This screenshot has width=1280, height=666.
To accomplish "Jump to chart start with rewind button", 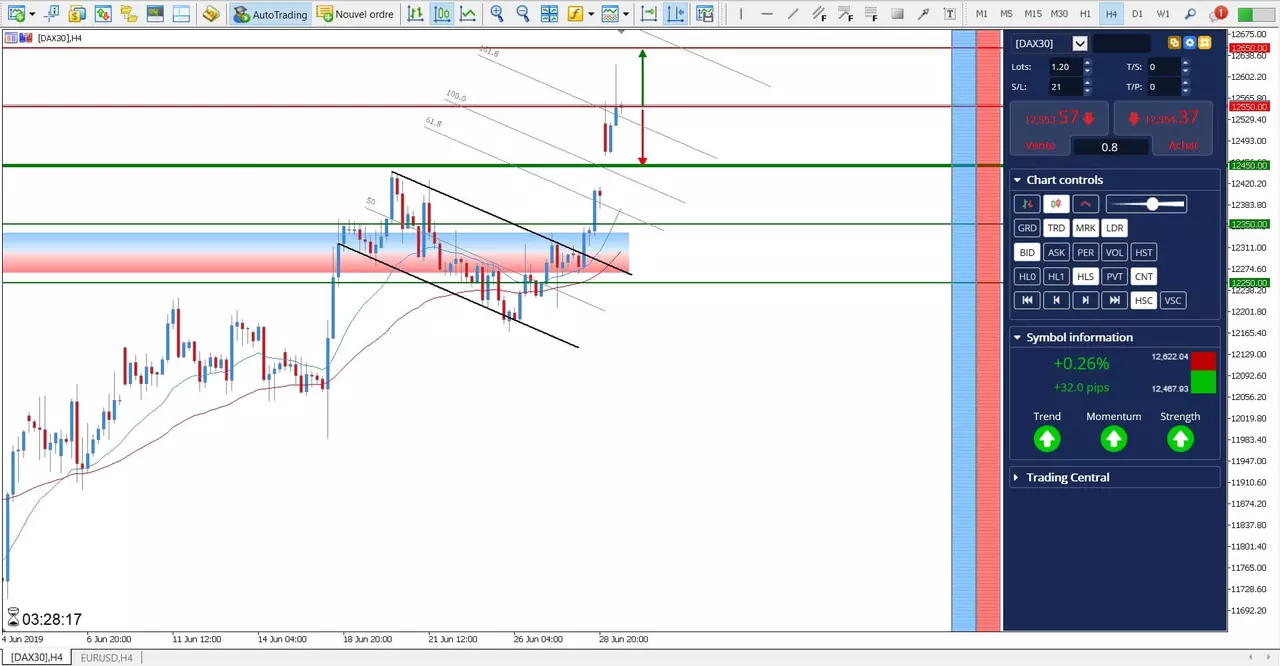I will (1027, 300).
